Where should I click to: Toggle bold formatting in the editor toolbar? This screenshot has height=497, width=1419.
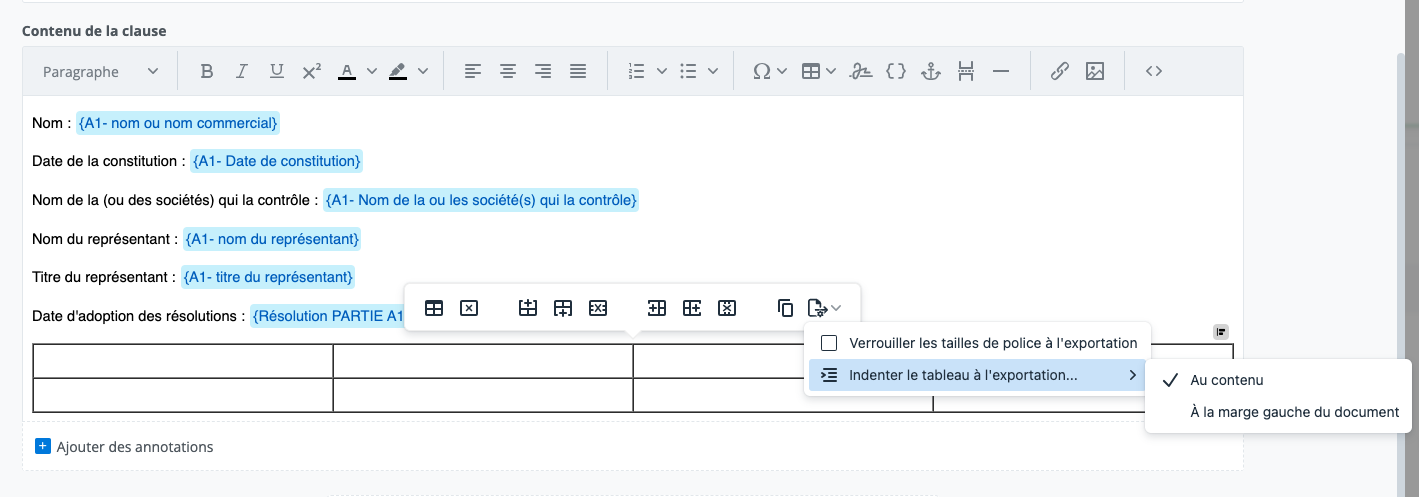tap(207, 71)
